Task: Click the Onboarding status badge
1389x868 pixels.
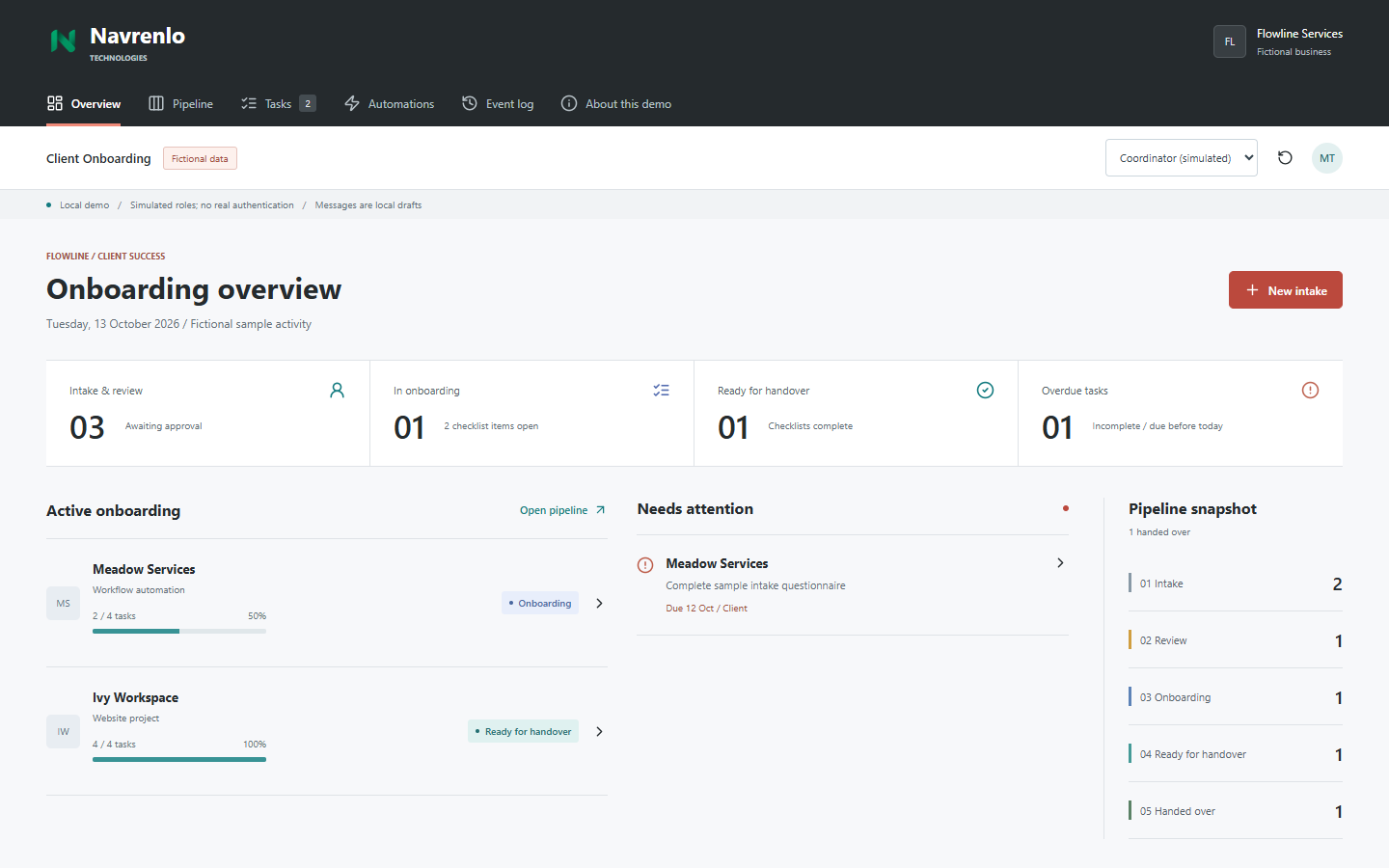Action: click(x=540, y=603)
